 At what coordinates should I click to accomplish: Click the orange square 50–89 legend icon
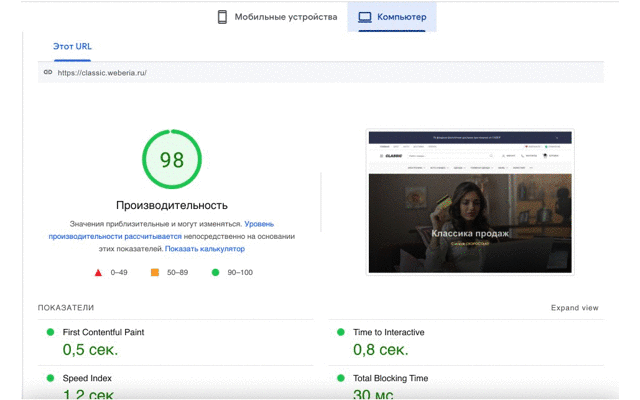(155, 272)
